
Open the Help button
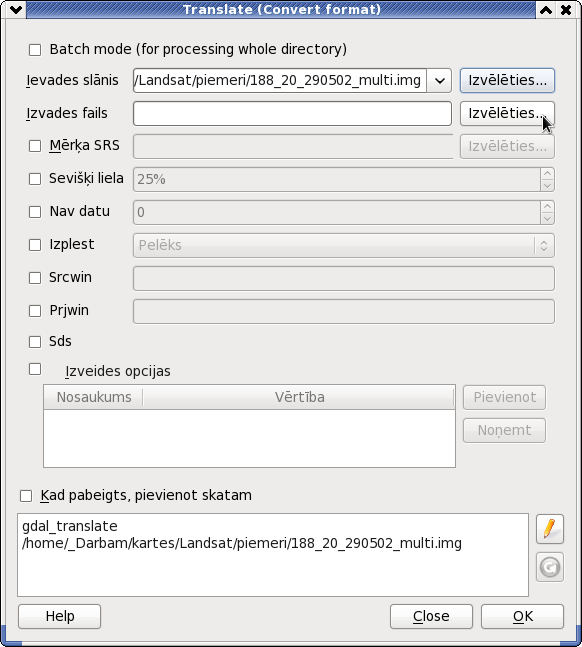(59, 616)
